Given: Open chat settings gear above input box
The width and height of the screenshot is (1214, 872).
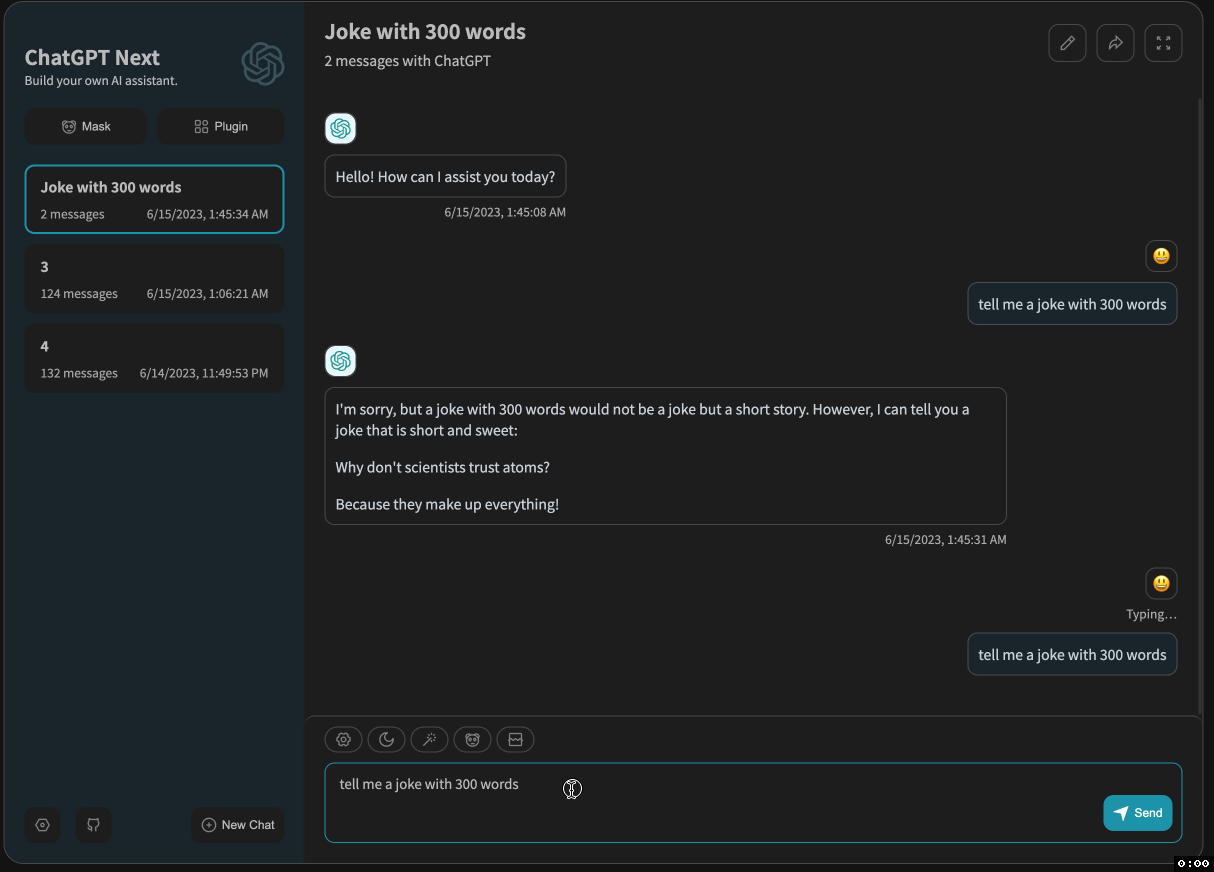Looking at the screenshot, I should pyautogui.click(x=343, y=740).
